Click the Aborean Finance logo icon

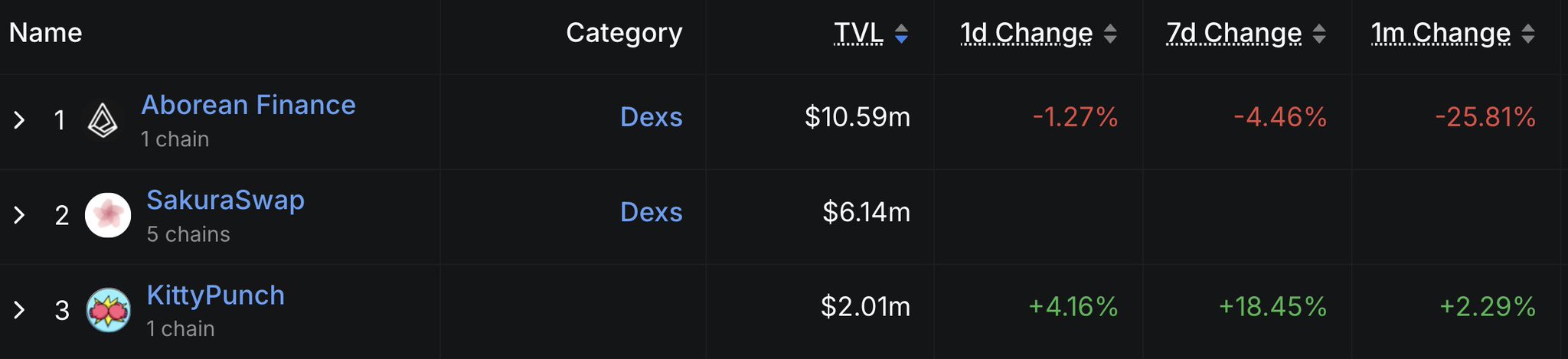103,120
